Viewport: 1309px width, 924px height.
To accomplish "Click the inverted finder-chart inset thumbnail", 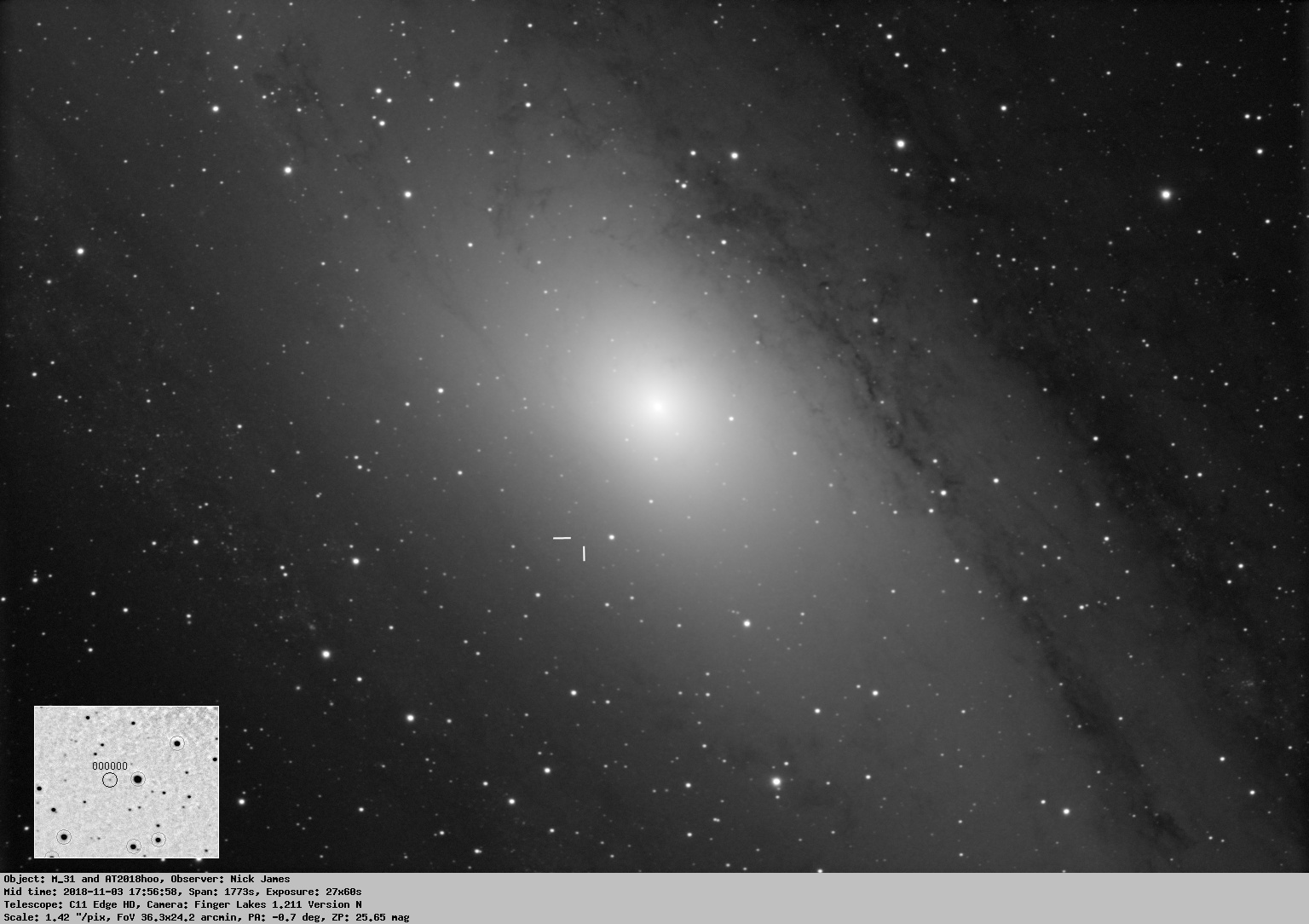I will (x=126, y=782).
